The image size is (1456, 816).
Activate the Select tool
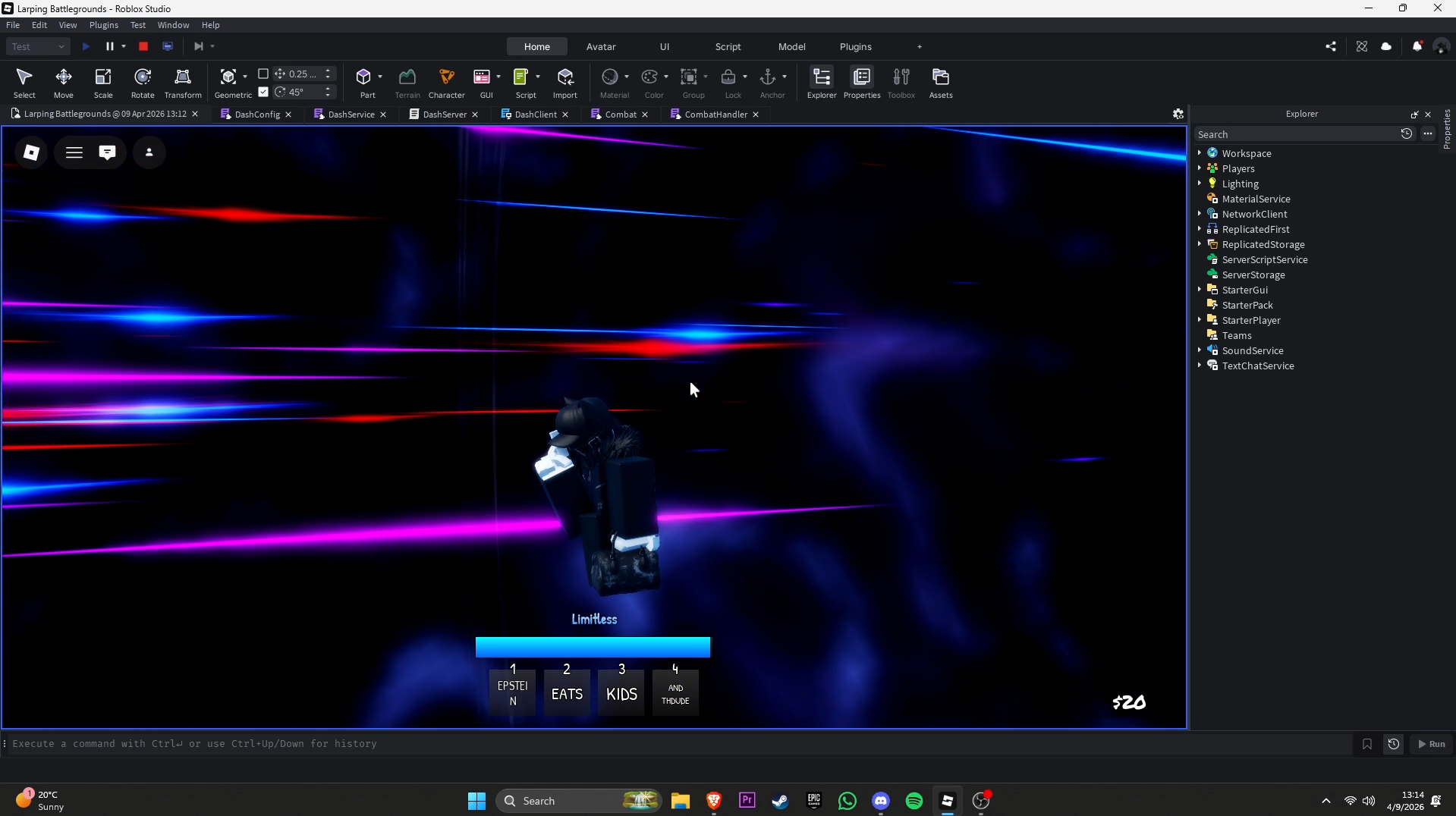click(x=24, y=83)
